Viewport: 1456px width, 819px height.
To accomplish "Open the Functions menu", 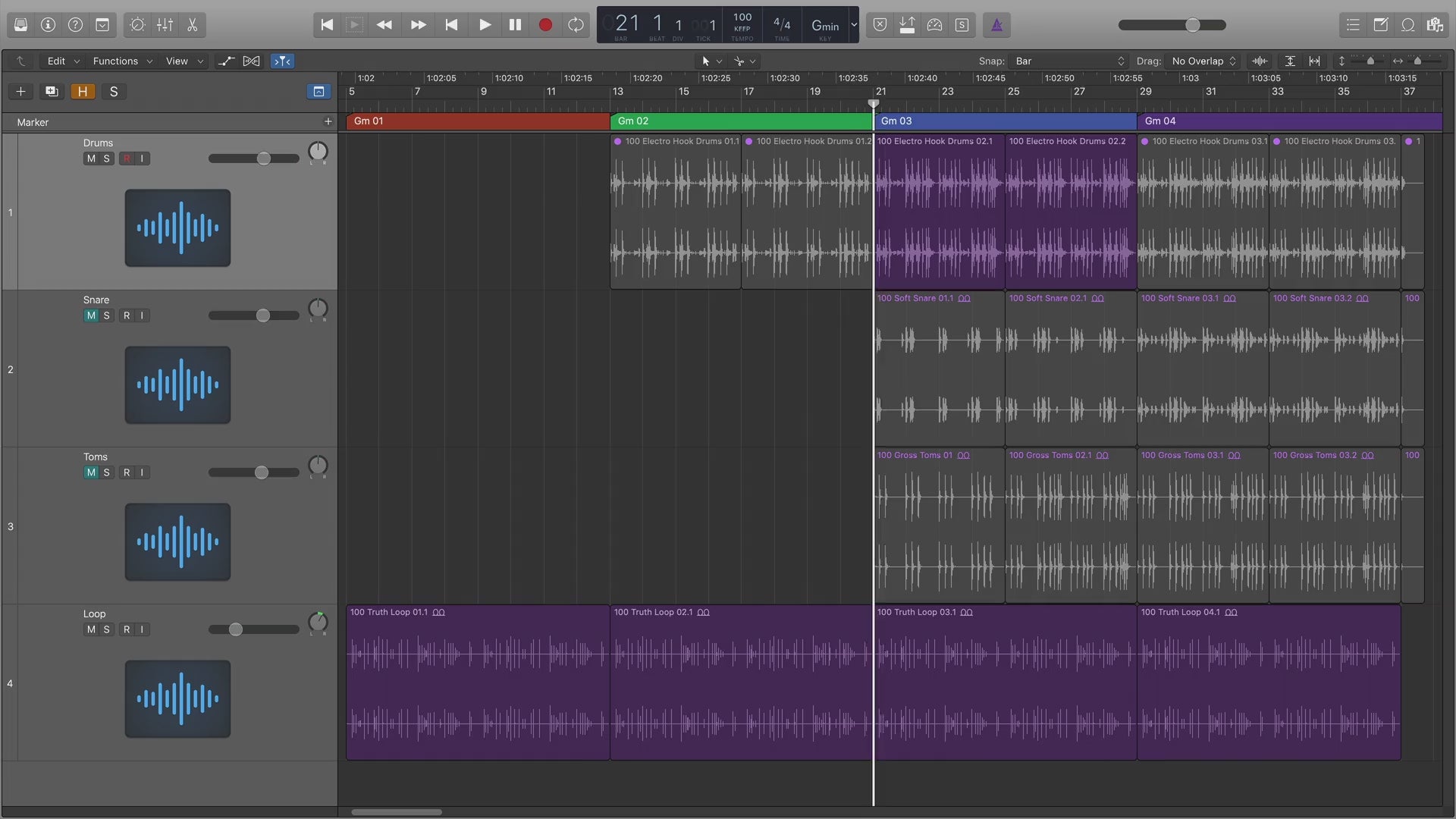I will click(122, 61).
